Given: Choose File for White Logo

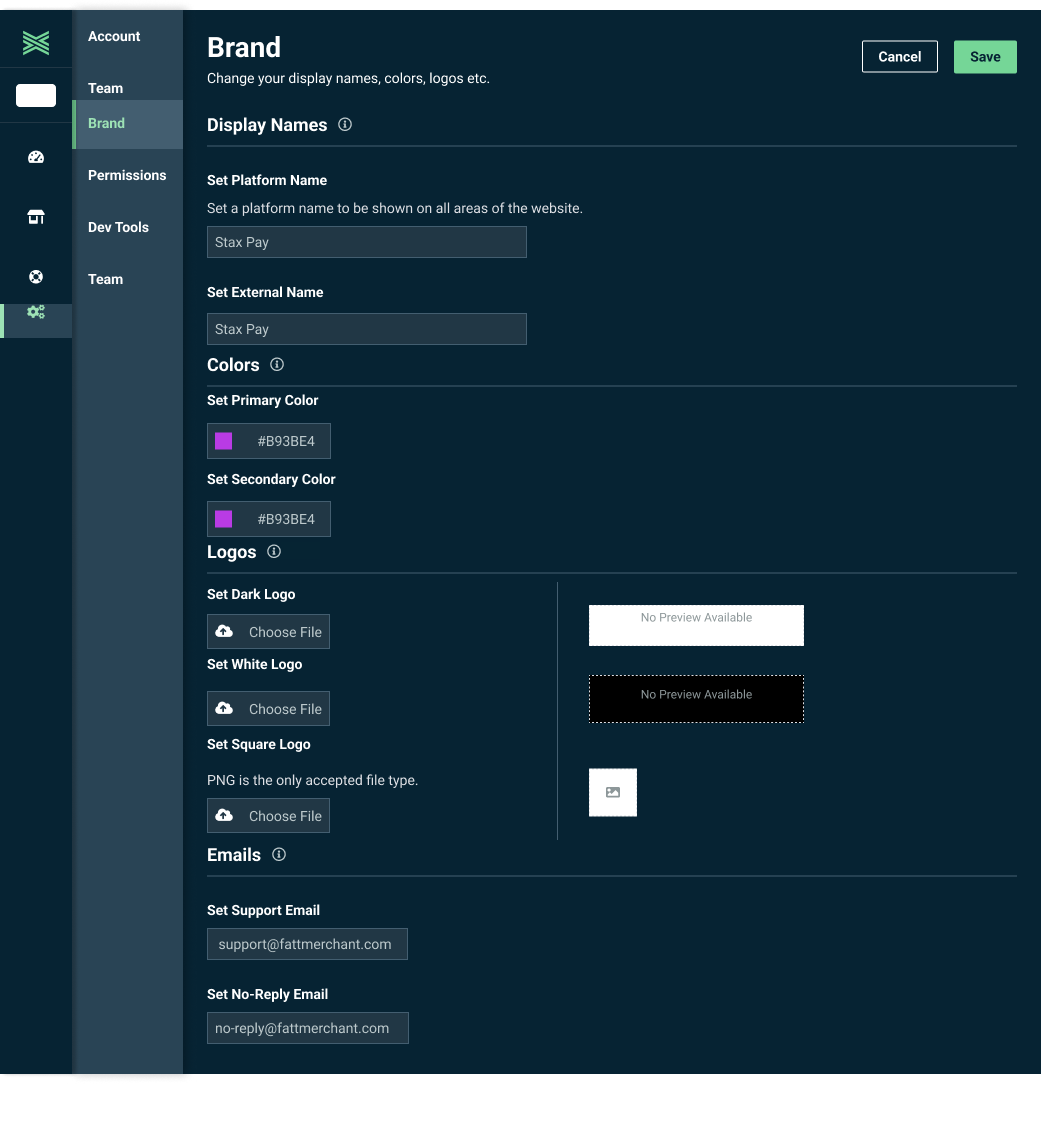Looking at the screenshot, I should pos(268,708).
